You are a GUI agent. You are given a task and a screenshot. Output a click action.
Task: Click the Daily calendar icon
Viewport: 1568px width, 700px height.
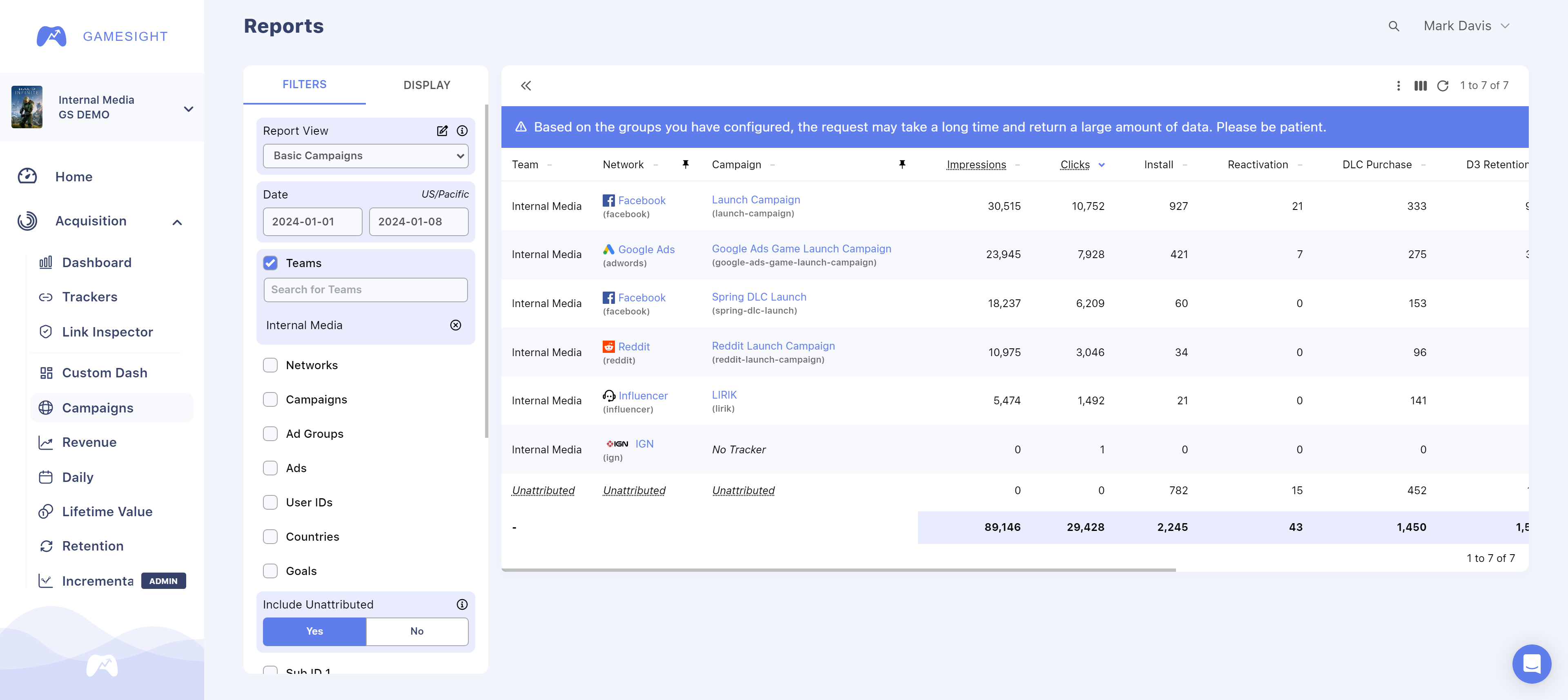[46, 477]
